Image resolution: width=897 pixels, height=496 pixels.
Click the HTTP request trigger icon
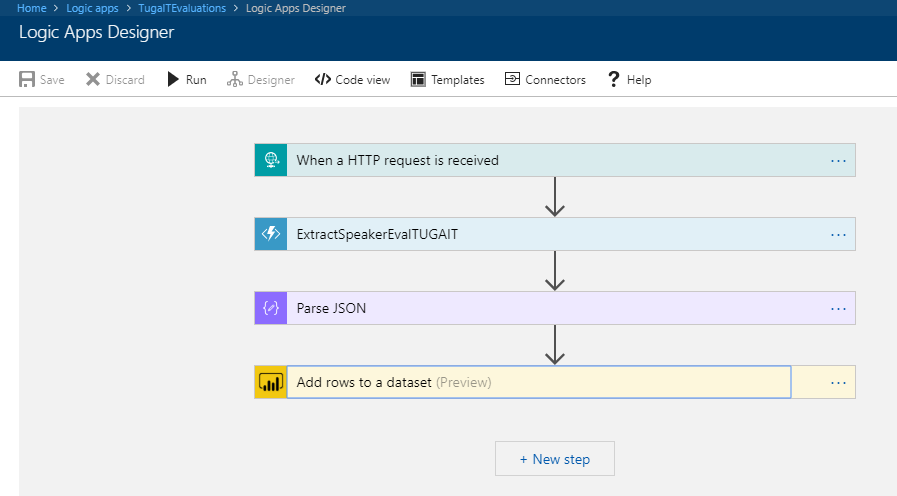(x=271, y=160)
